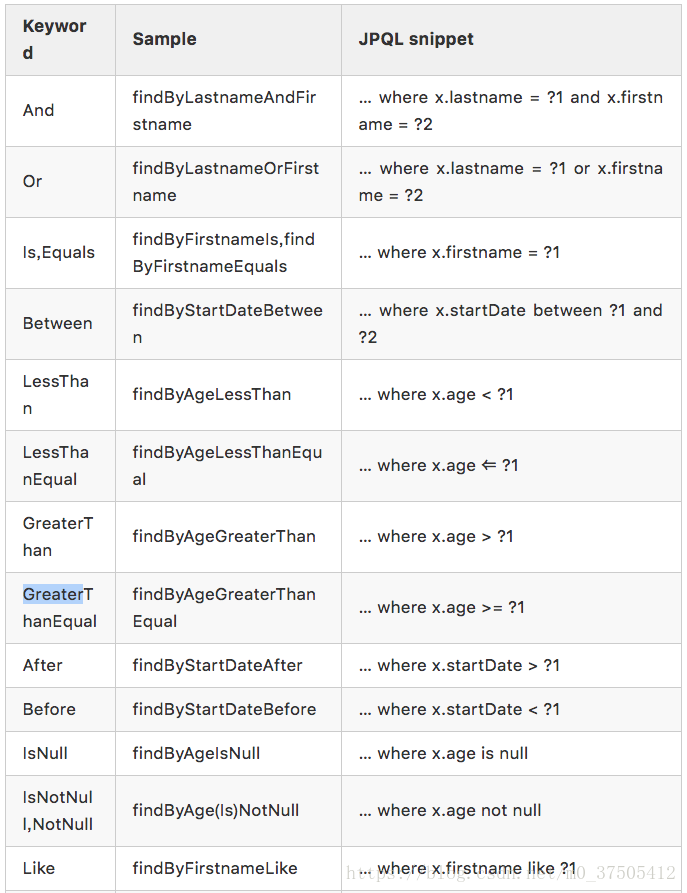Select the findByStartDateAfter sample cell
Image resolution: width=687 pixels, height=893 pixels.
click(228, 666)
